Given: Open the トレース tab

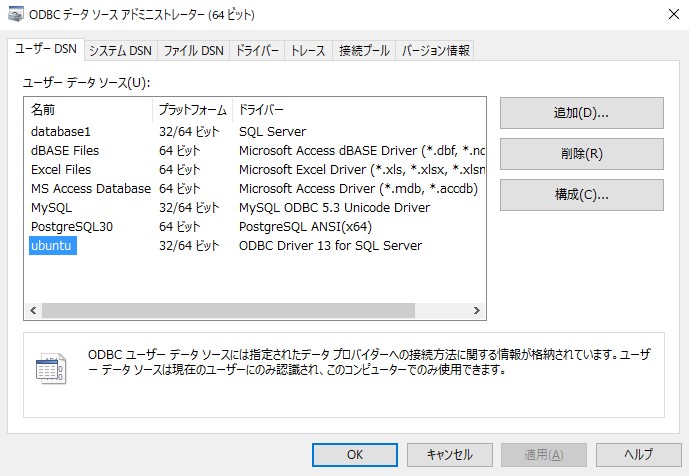Looking at the screenshot, I should 308,51.
